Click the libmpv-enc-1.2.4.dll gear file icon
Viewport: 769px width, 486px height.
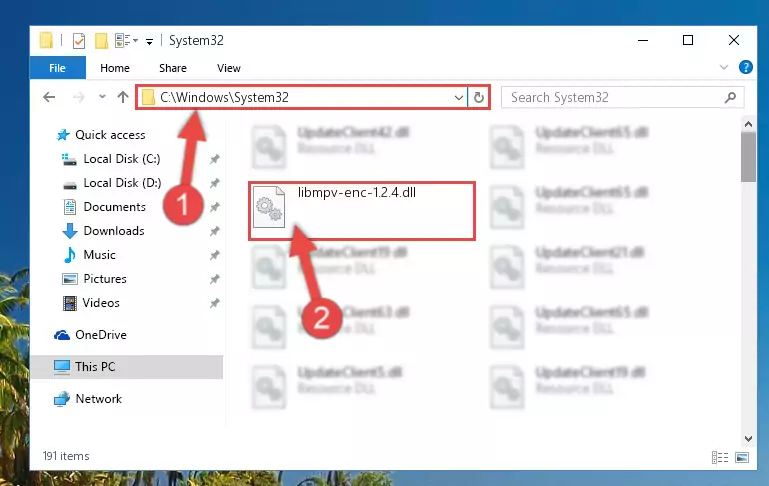point(268,208)
